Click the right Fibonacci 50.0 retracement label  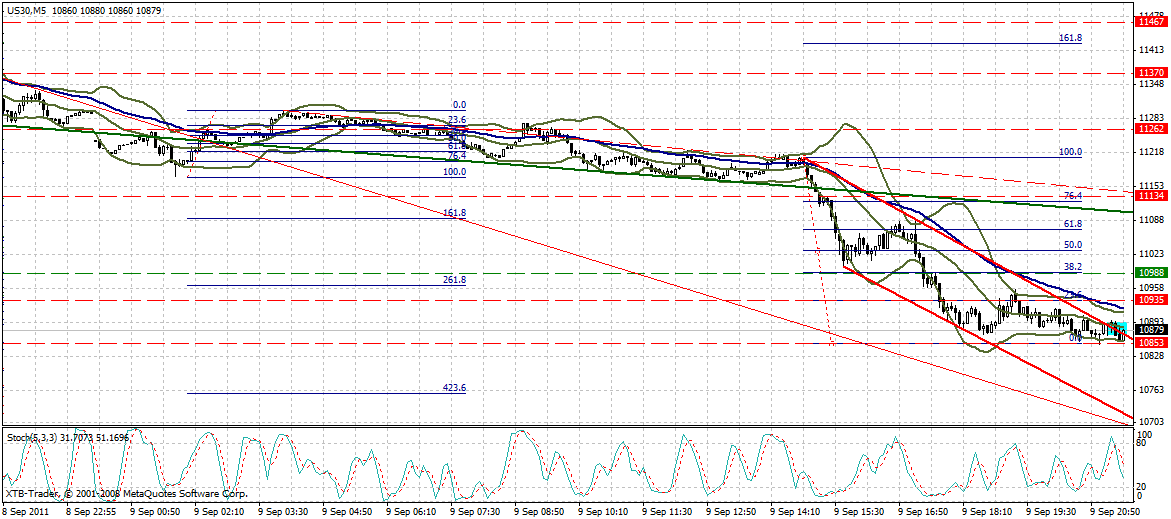(x=1072, y=245)
